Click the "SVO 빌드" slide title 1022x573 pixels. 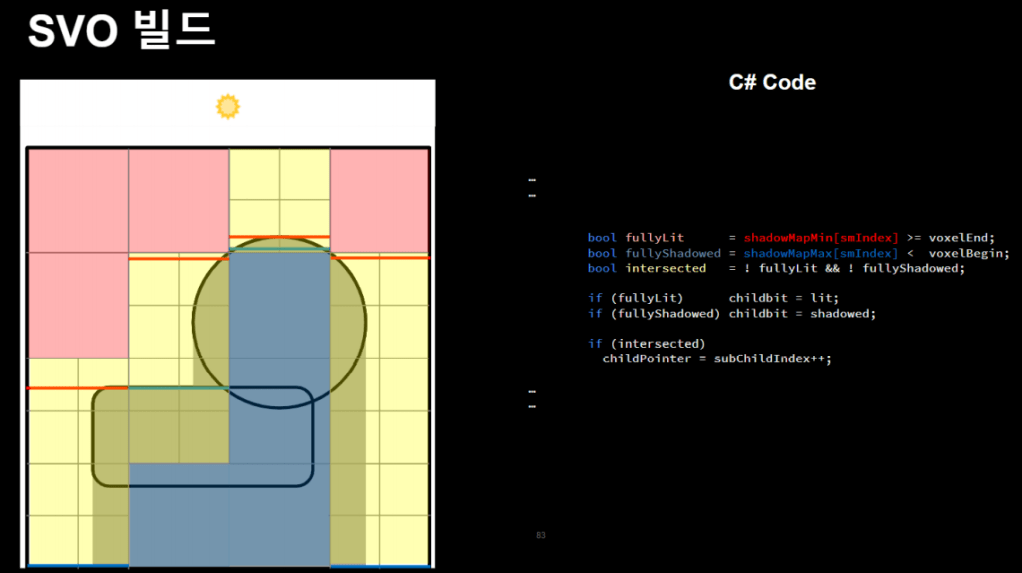point(120,31)
